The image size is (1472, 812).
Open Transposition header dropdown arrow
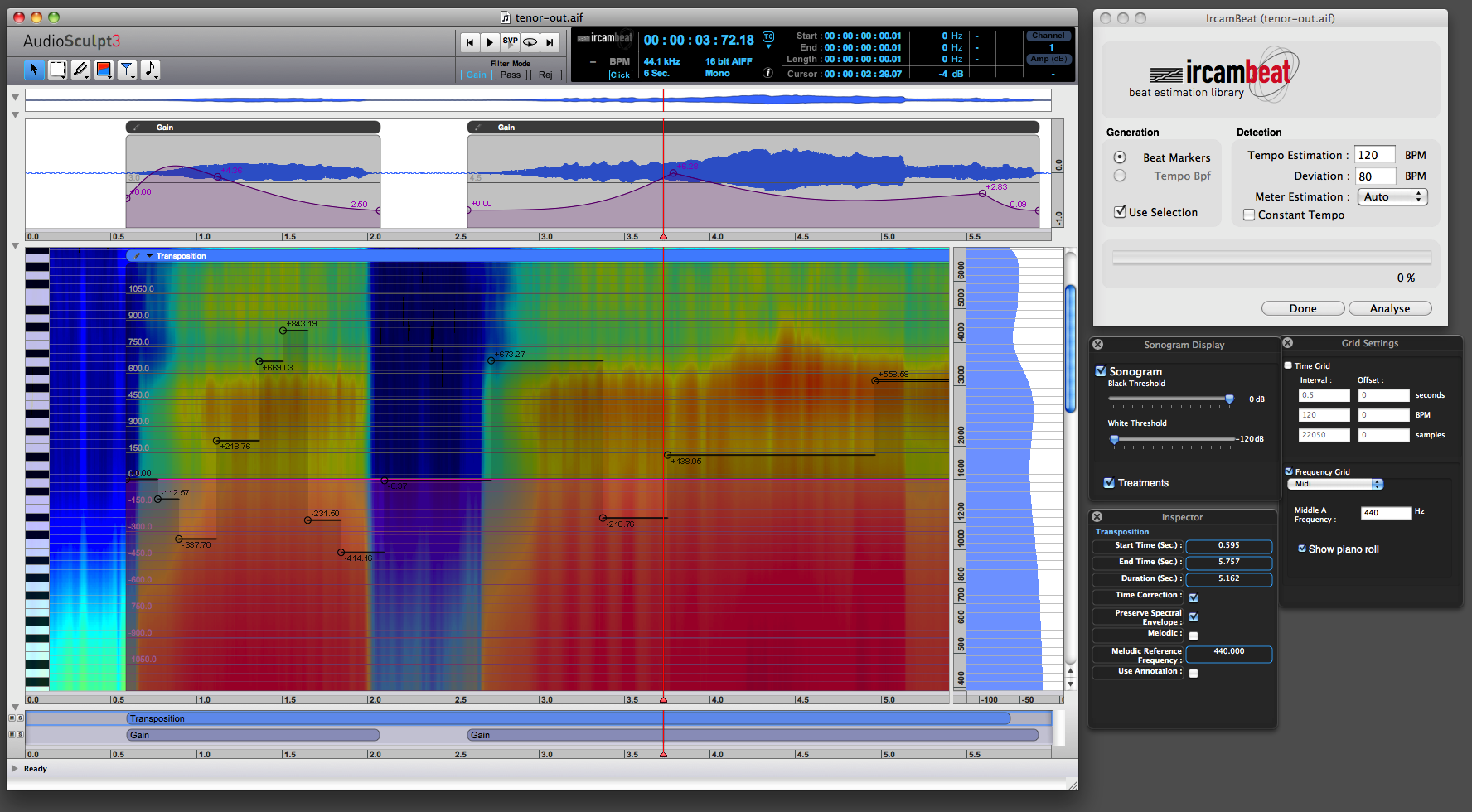point(149,256)
